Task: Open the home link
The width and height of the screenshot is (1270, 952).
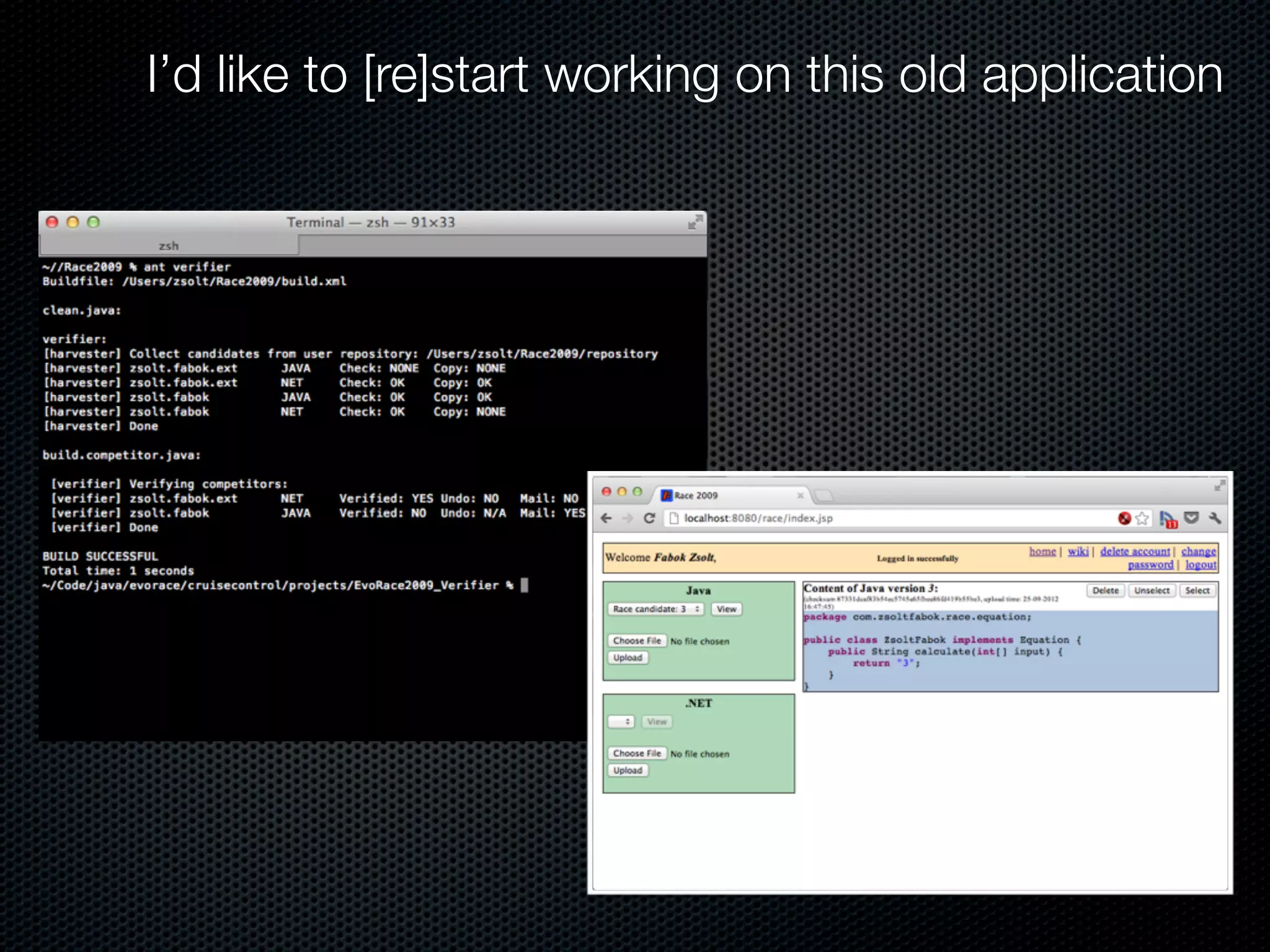Action: [x=1042, y=552]
